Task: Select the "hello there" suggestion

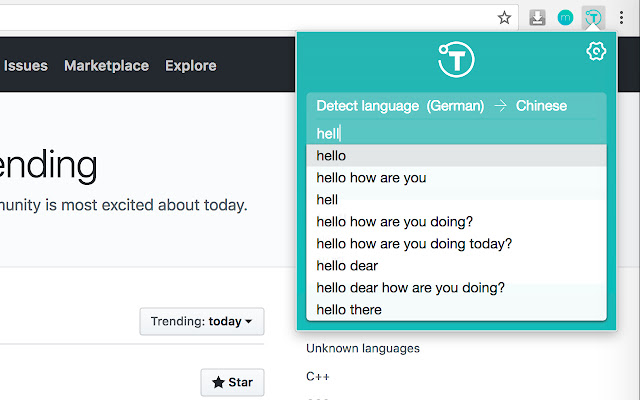Action: tap(349, 310)
